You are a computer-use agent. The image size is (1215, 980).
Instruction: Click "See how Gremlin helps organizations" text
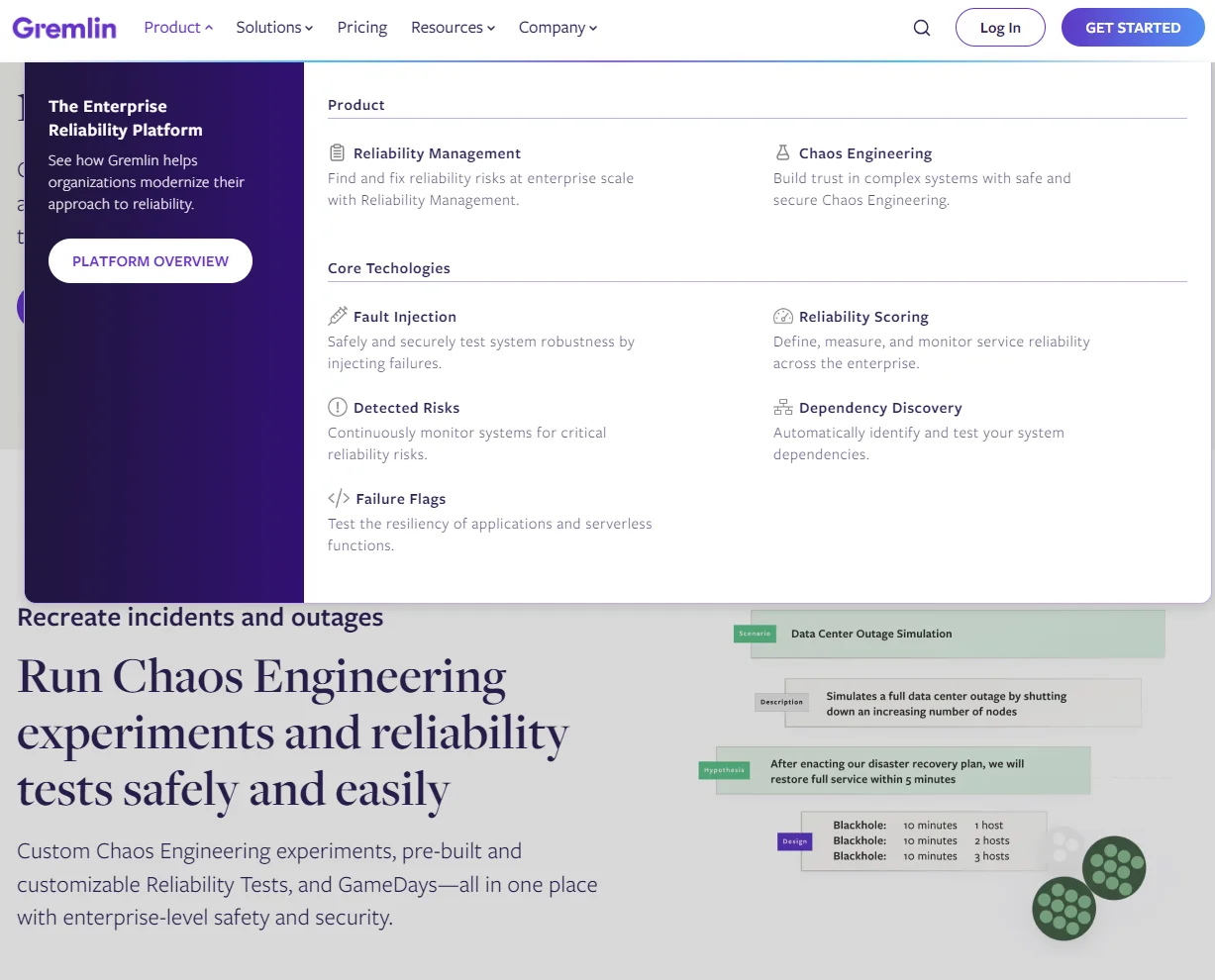(x=147, y=182)
